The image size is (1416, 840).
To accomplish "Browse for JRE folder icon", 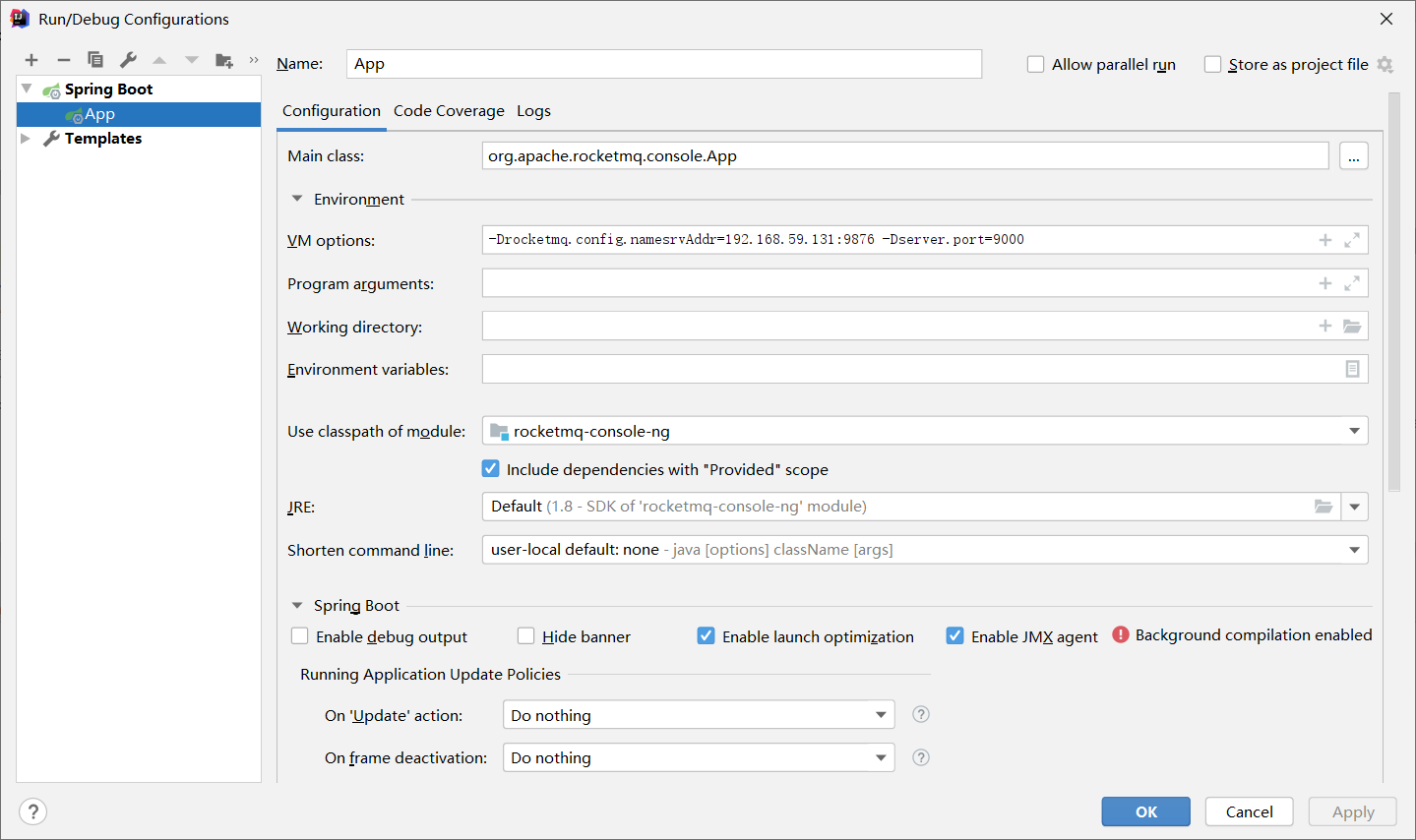I will (1324, 507).
